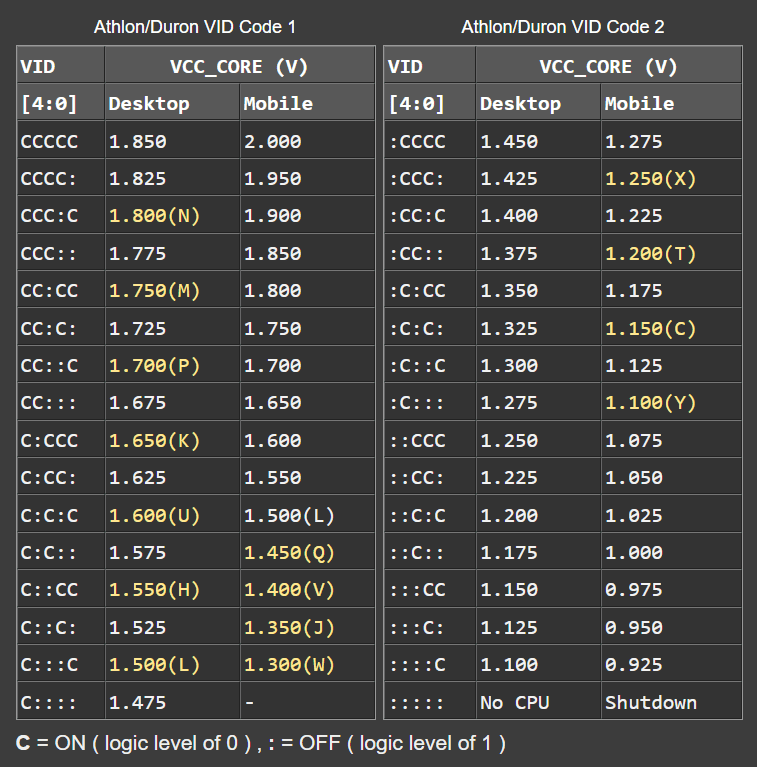Click the 'Shutdown' cell

click(671, 702)
